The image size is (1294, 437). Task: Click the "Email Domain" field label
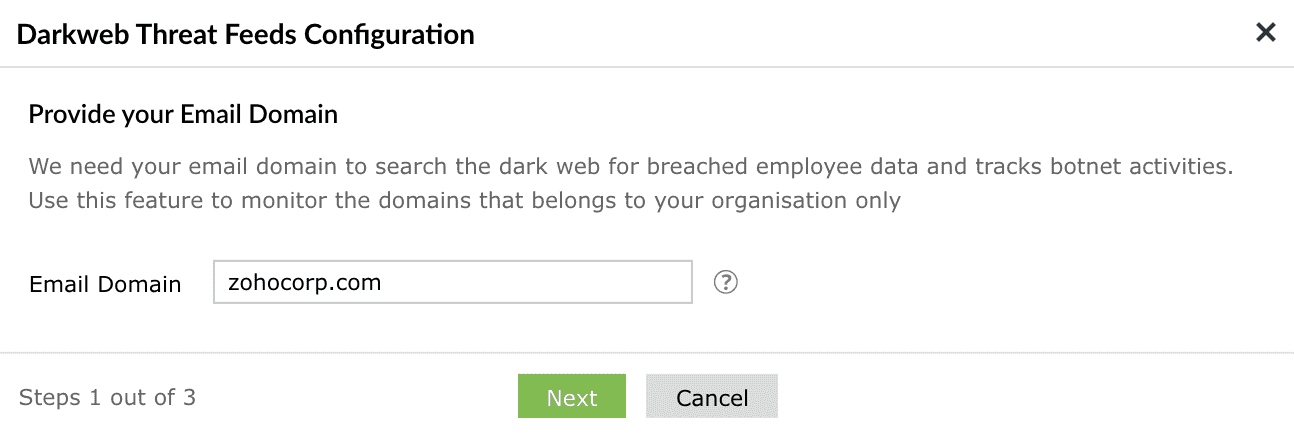click(105, 284)
